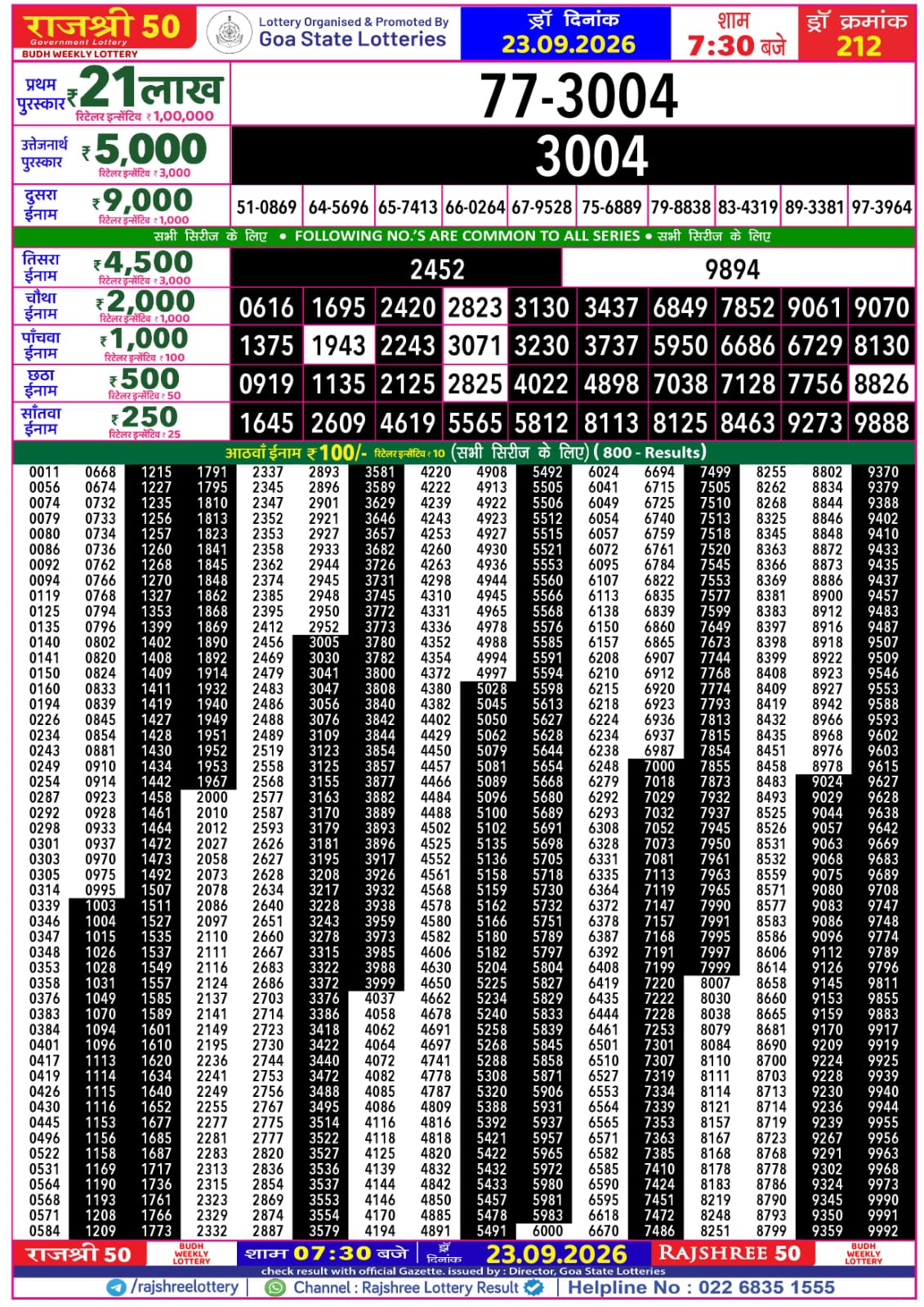The image size is (924, 1307).
Task: Select second prize number 75-6889
Action: 611,208
